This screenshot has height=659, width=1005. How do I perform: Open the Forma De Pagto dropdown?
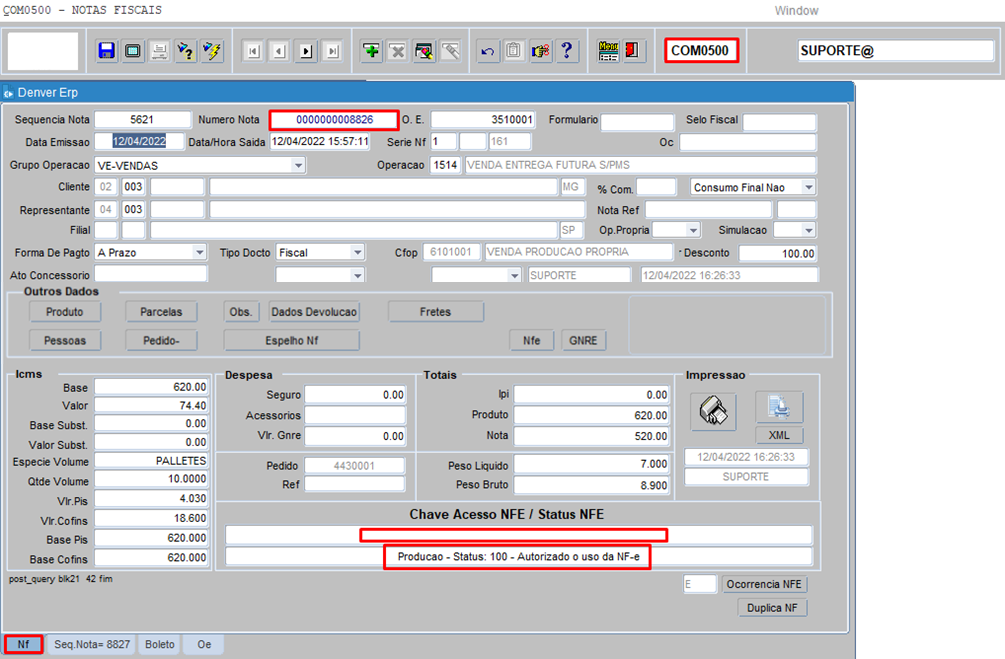click(200, 253)
